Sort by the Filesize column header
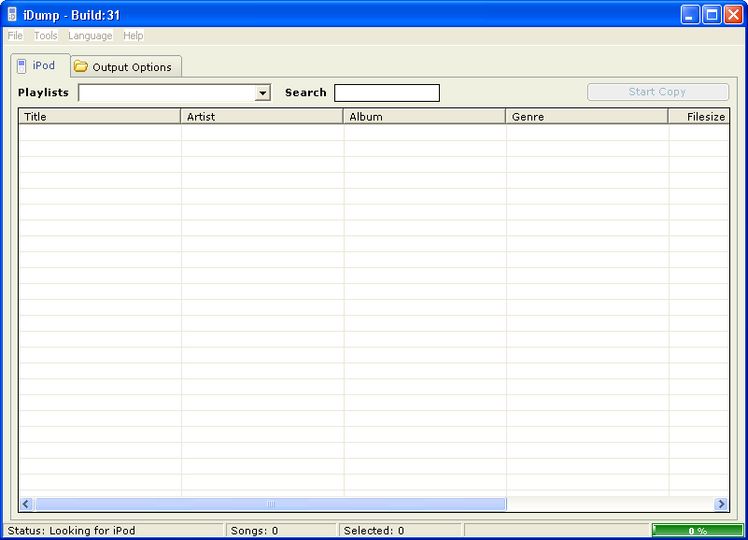The image size is (748, 540). click(699, 116)
